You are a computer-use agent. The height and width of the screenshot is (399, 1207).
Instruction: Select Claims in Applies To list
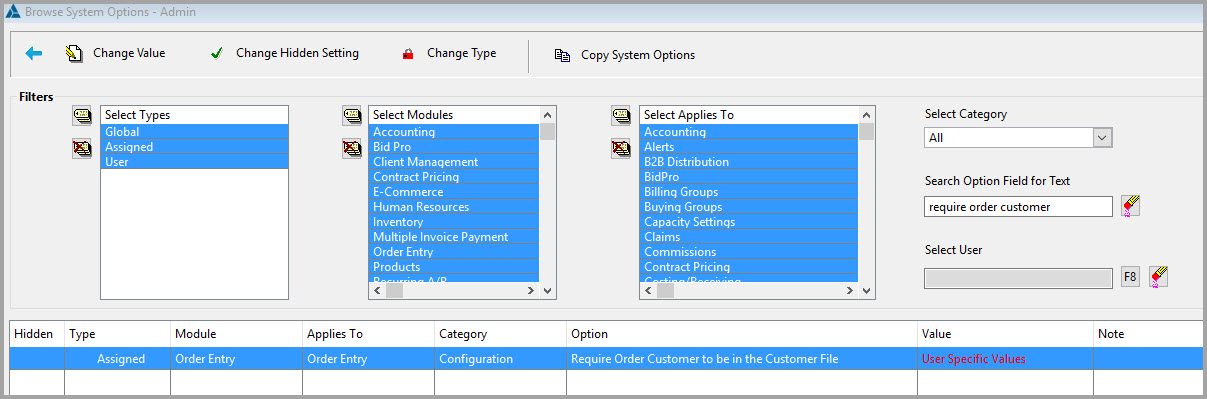pos(749,237)
